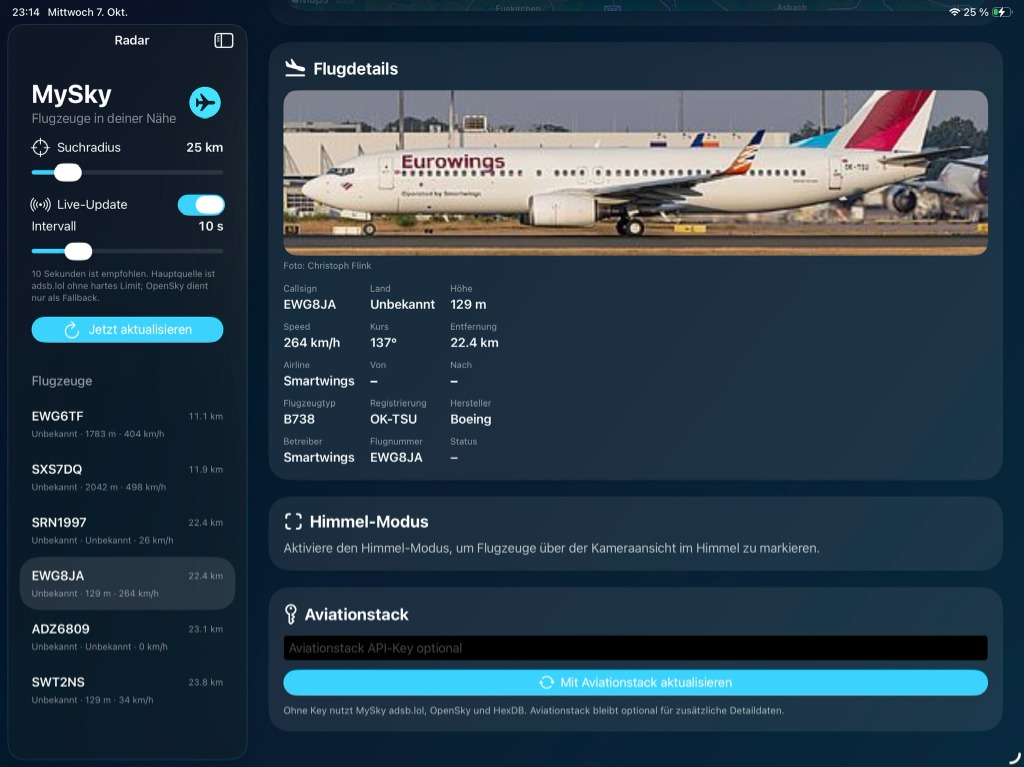
Task: Click the Flugdetails landing plane icon
Action: click(295, 68)
